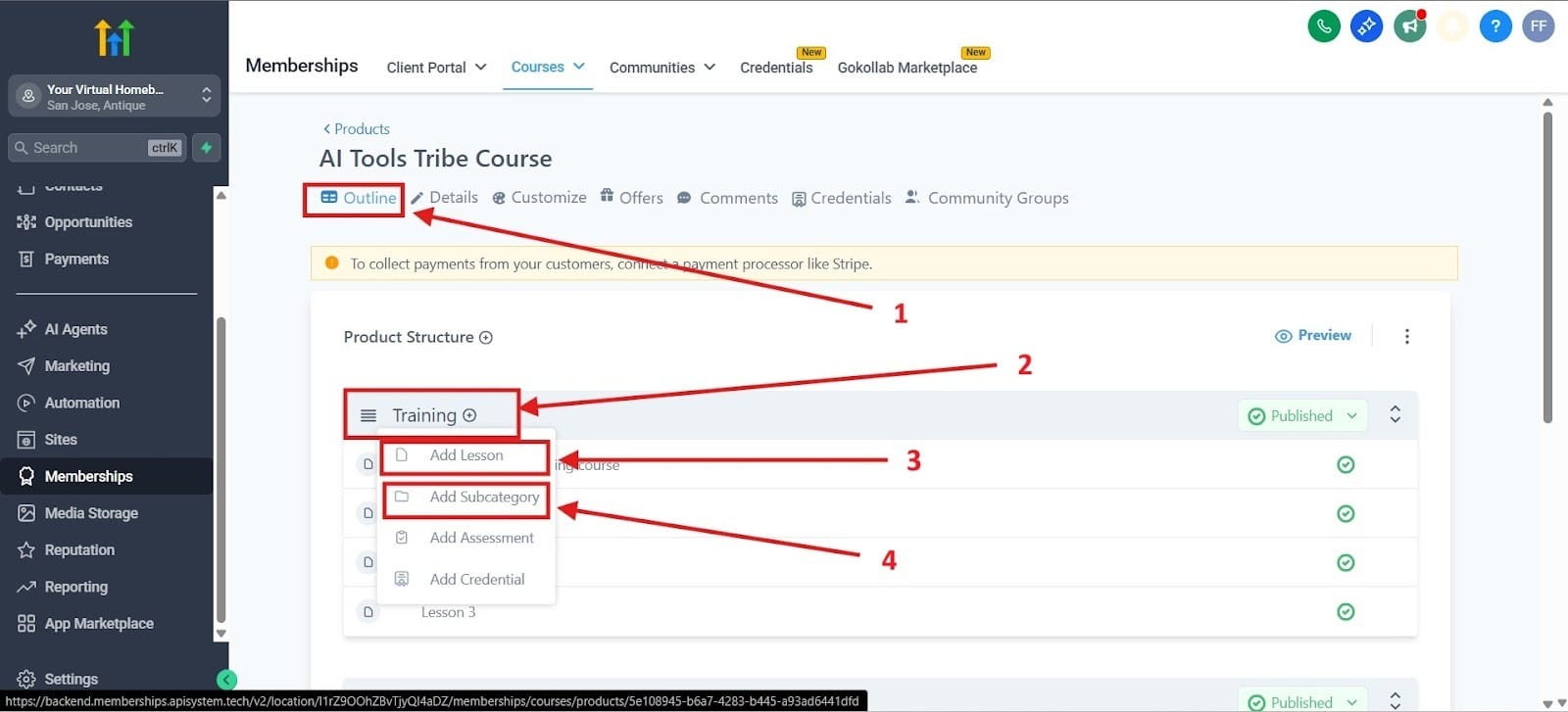The height and width of the screenshot is (712, 1568).
Task: Switch to the course Credentials tab
Action: pos(842,198)
